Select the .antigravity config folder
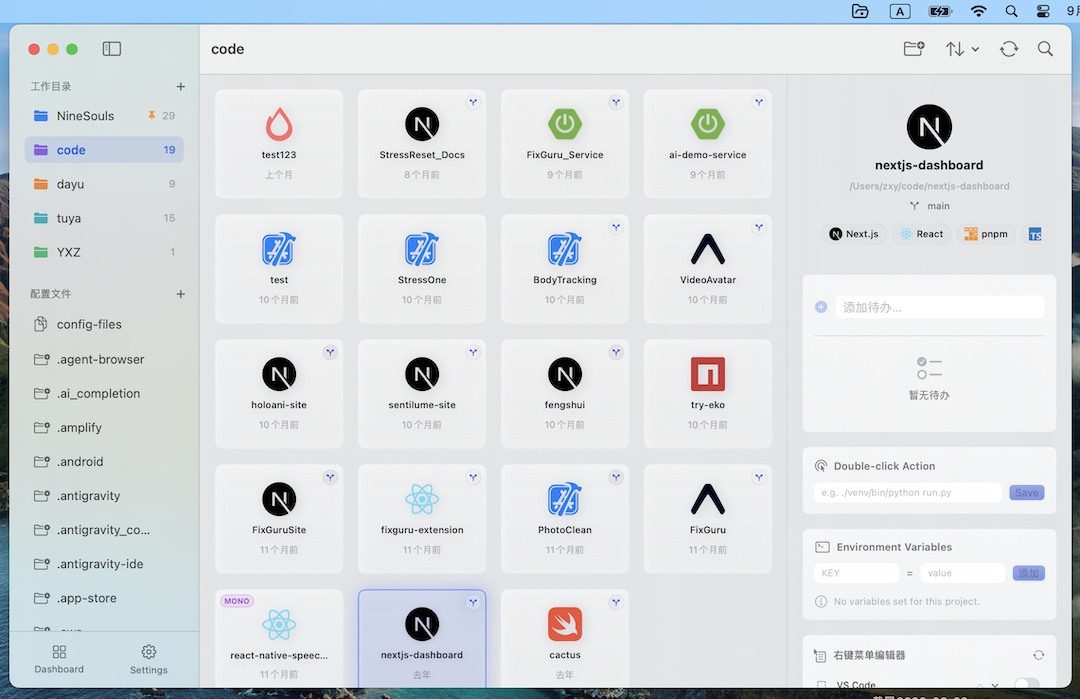 point(104,495)
